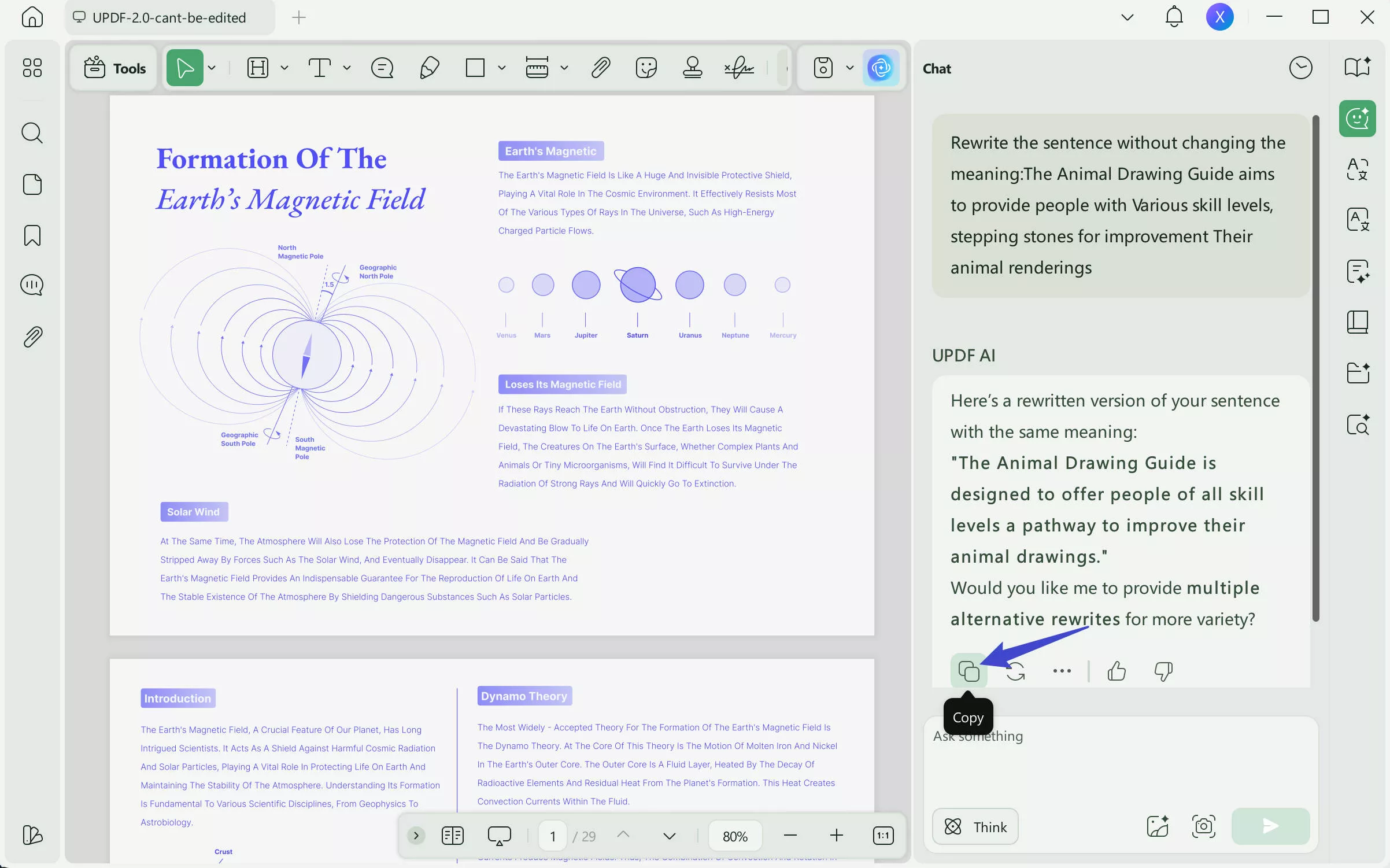Image resolution: width=1390 pixels, height=868 pixels.
Task: Open the comments panel in left sidebar
Action: [x=32, y=285]
